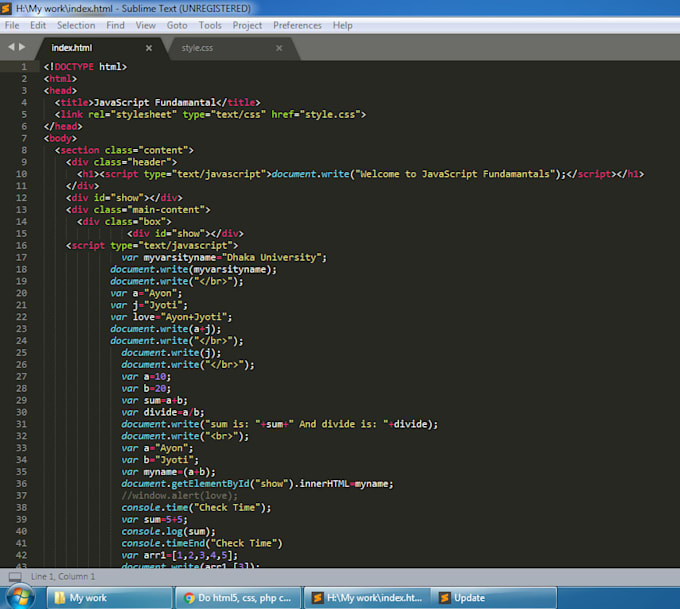This screenshot has height=609, width=680.
Task: Select Sublime Text index.html taskbar button
Action: (x=366, y=598)
